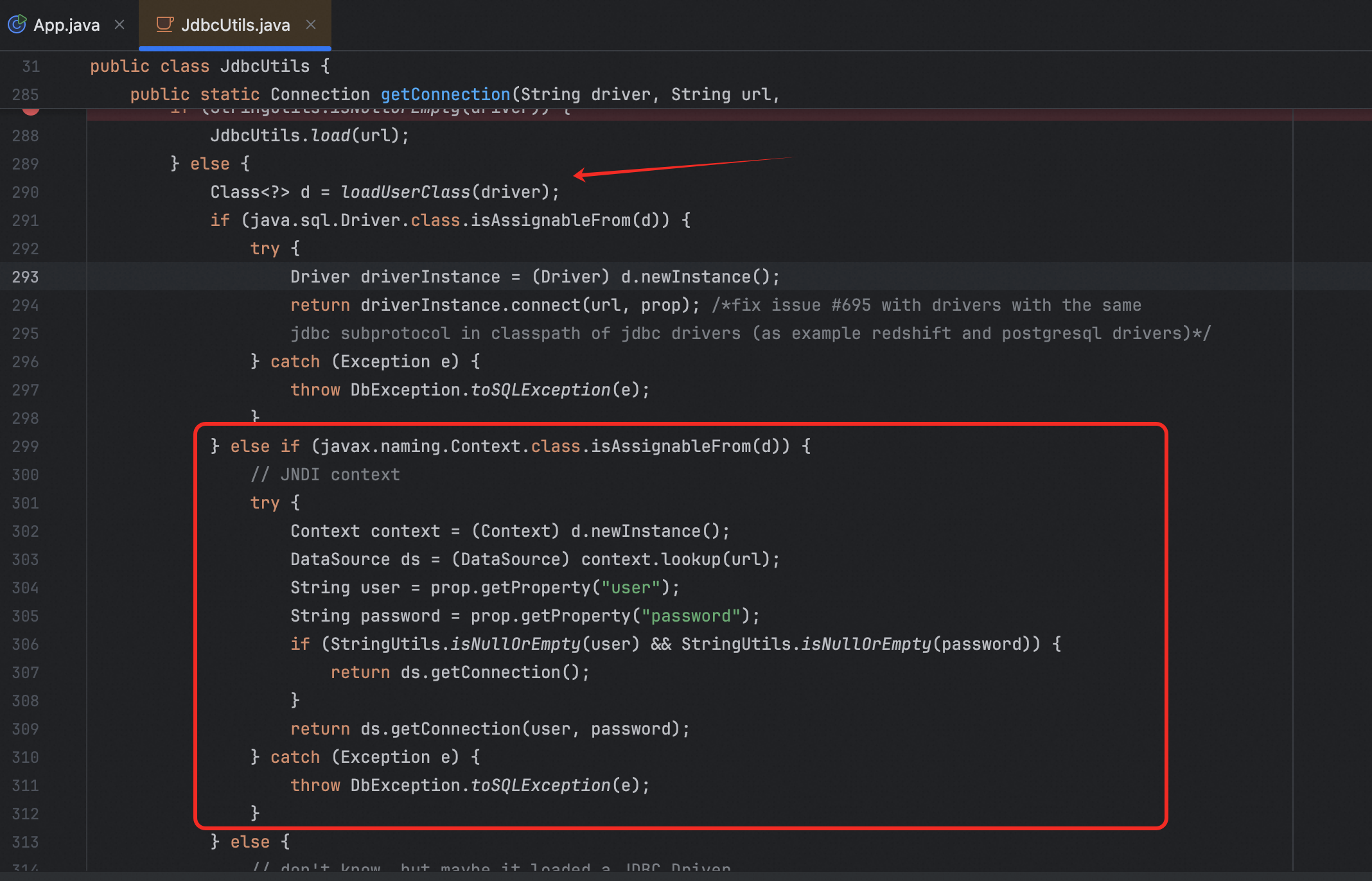Click 'toSQLException' on line 297

pos(541,390)
